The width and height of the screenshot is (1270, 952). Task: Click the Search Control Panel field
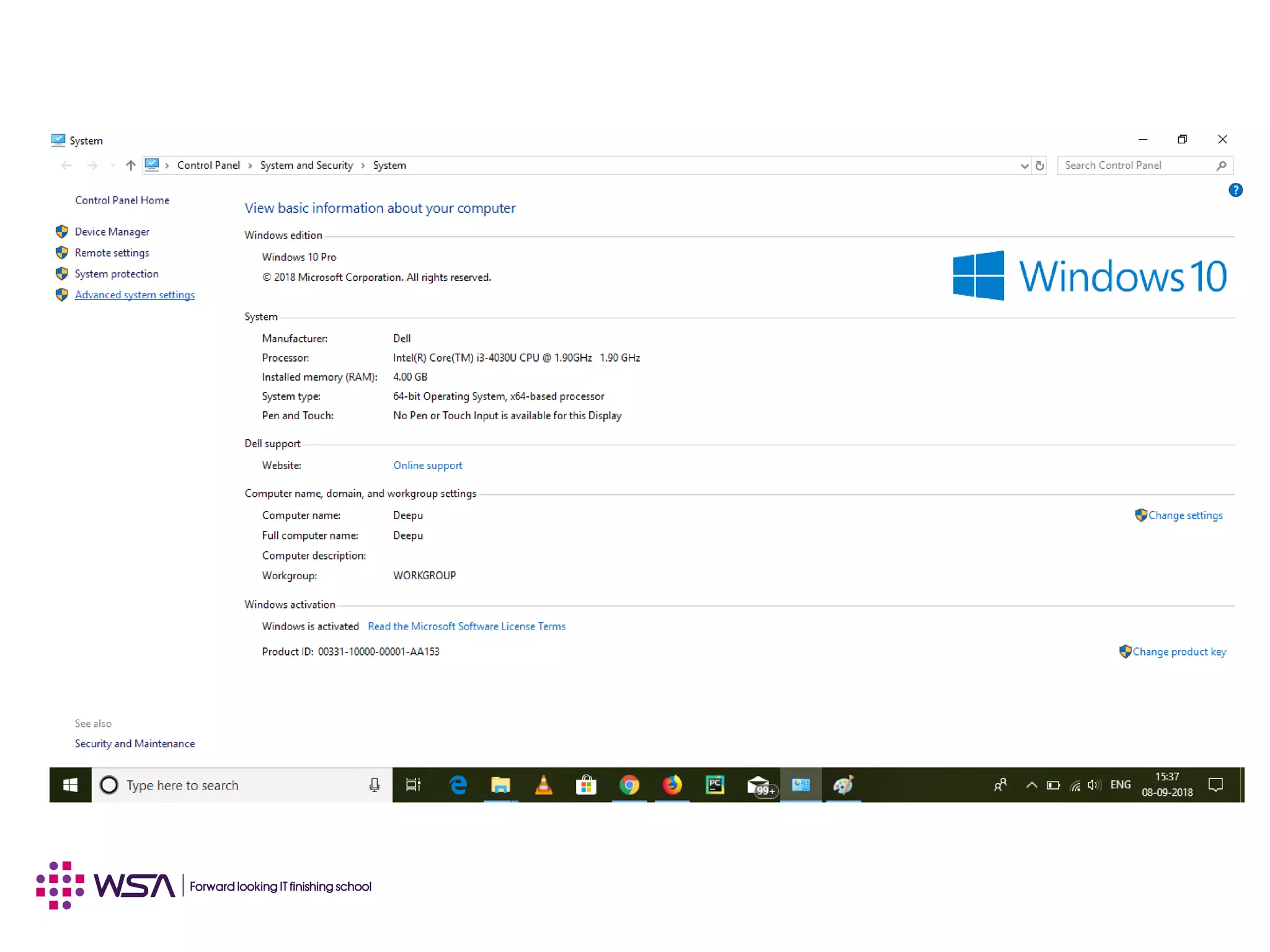pos(1144,166)
